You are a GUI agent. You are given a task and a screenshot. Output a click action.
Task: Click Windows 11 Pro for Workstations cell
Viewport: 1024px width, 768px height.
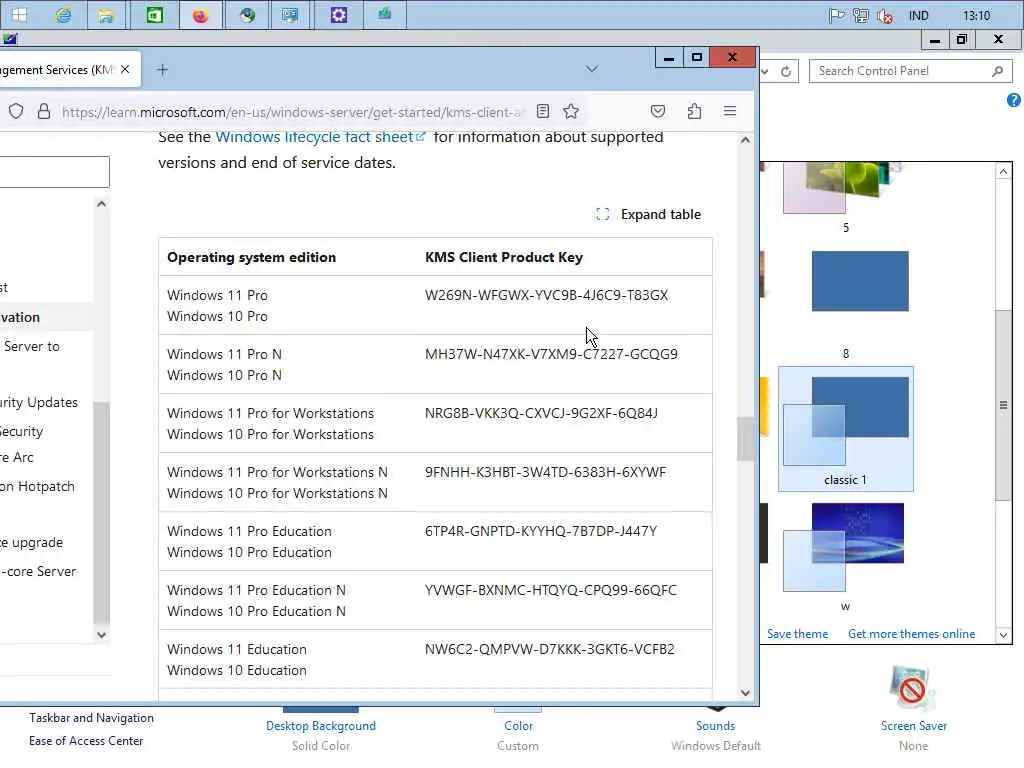pyautogui.click(x=270, y=413)
